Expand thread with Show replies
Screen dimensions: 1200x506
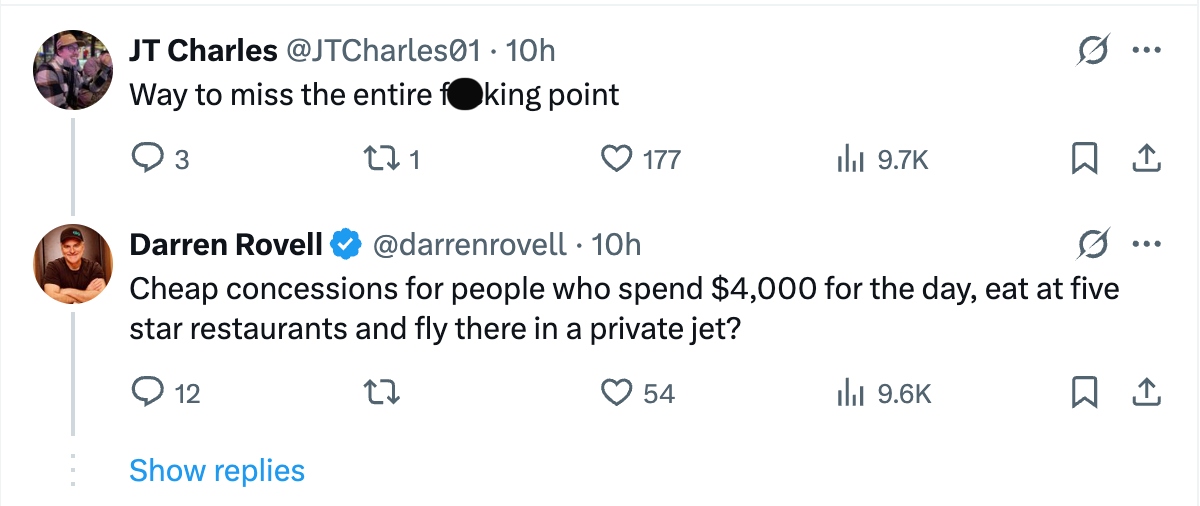[217, 470]
